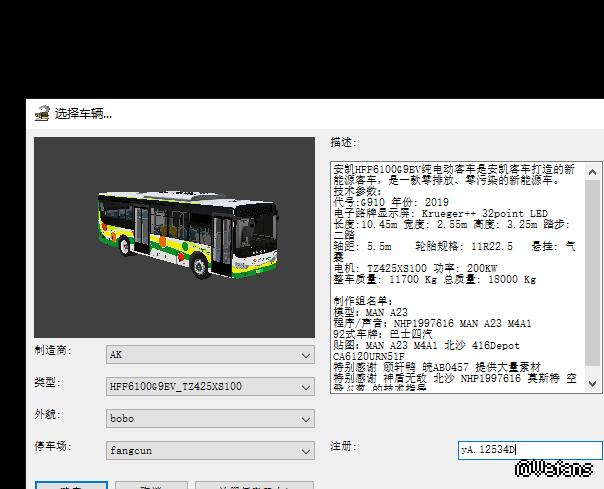This screenshot has width=604, height=489.
Task: Open the 类型 dropdown showing HFF6100G9EV_TZ425XS100
Action: (x=210, y=386)
